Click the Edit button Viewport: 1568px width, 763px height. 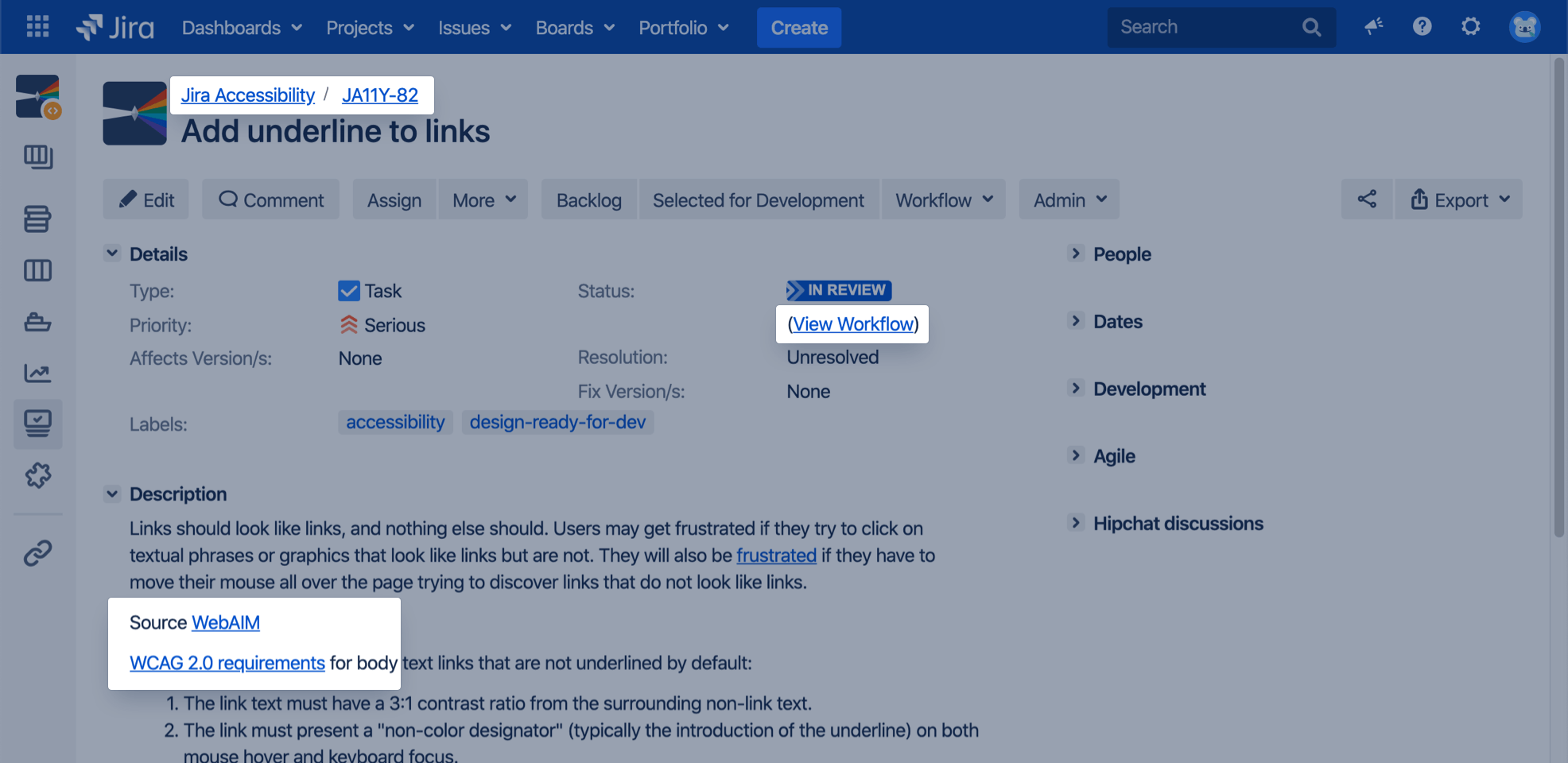point(146,199)
